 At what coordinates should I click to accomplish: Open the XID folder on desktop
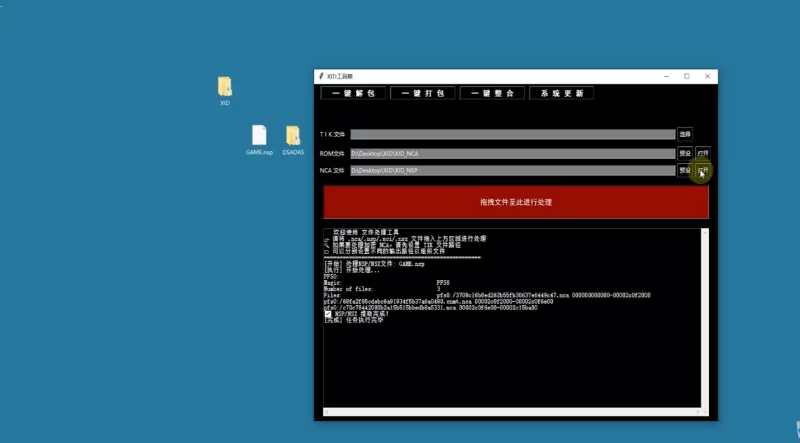225,87
